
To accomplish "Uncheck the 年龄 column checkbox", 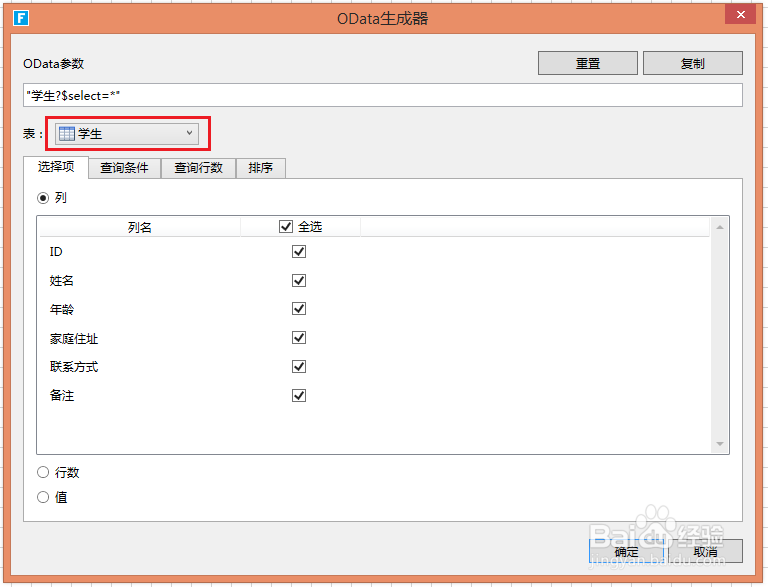I will click(299, 309).
